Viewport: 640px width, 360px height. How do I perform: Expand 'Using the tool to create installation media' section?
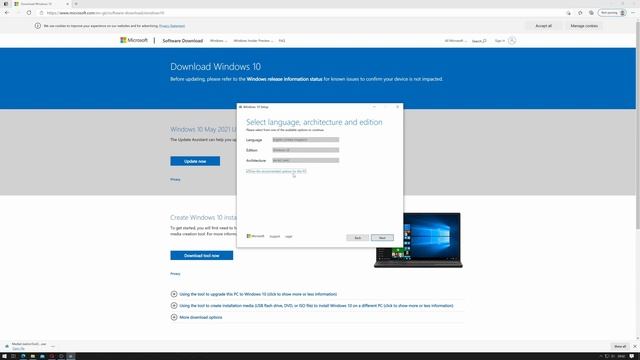click(x=312, y=305)
